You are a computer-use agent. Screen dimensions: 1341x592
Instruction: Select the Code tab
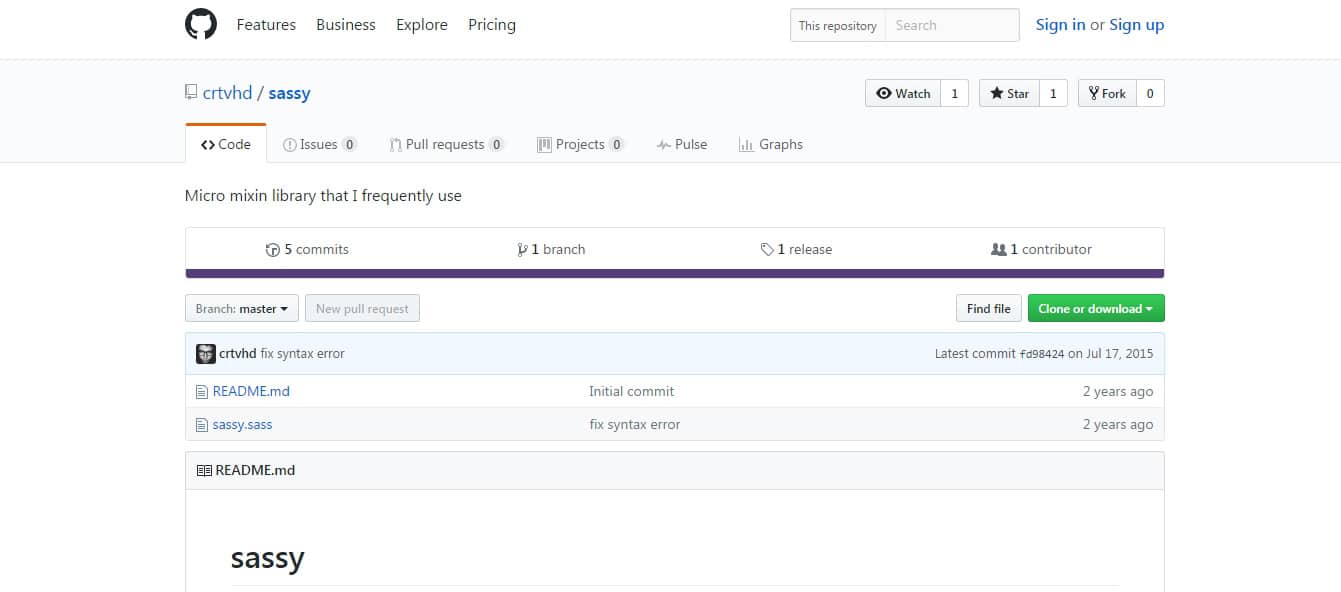pyautogui.click(x=226, y=144)
